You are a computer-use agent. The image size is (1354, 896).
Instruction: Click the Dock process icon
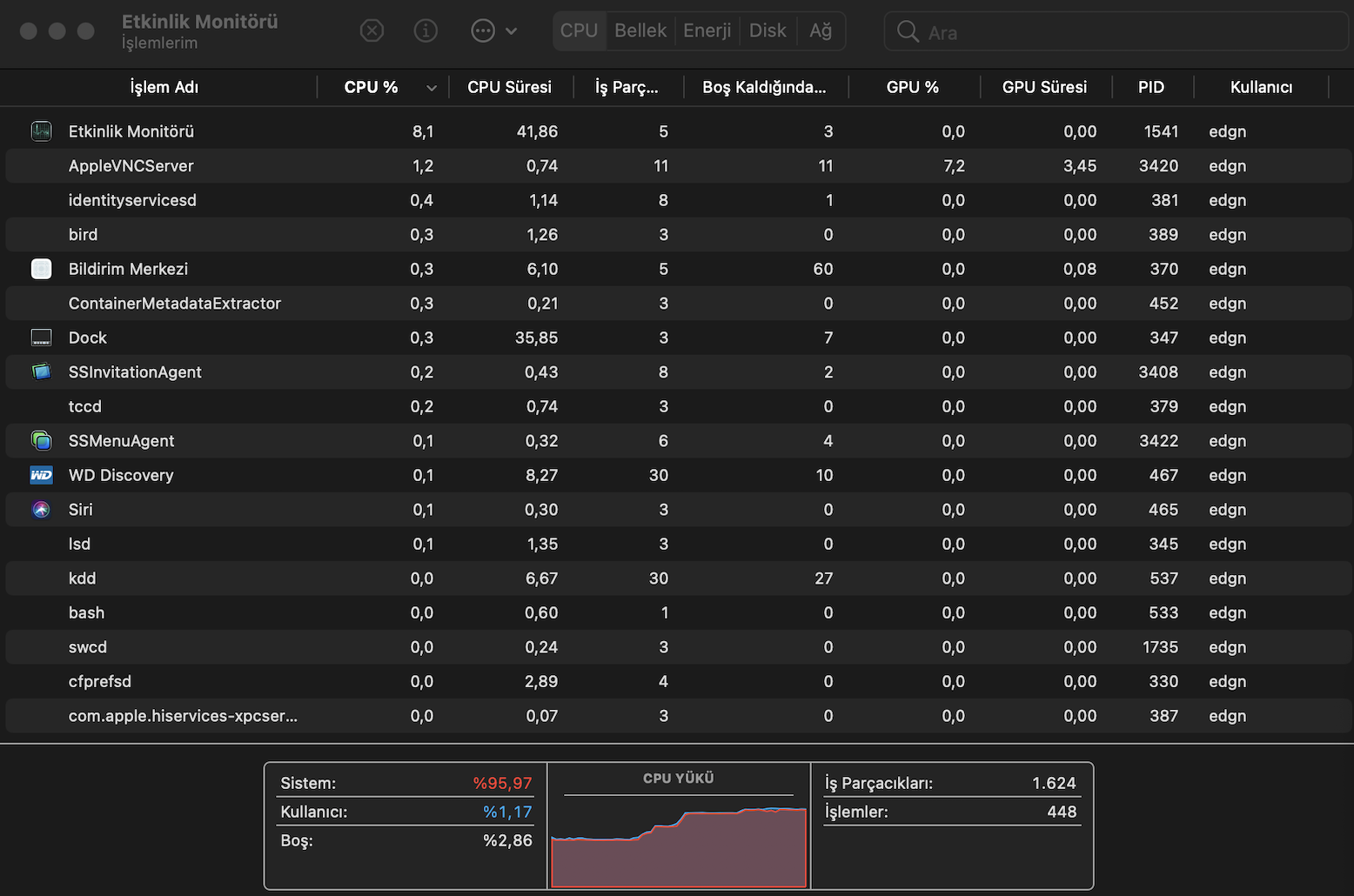41,338
